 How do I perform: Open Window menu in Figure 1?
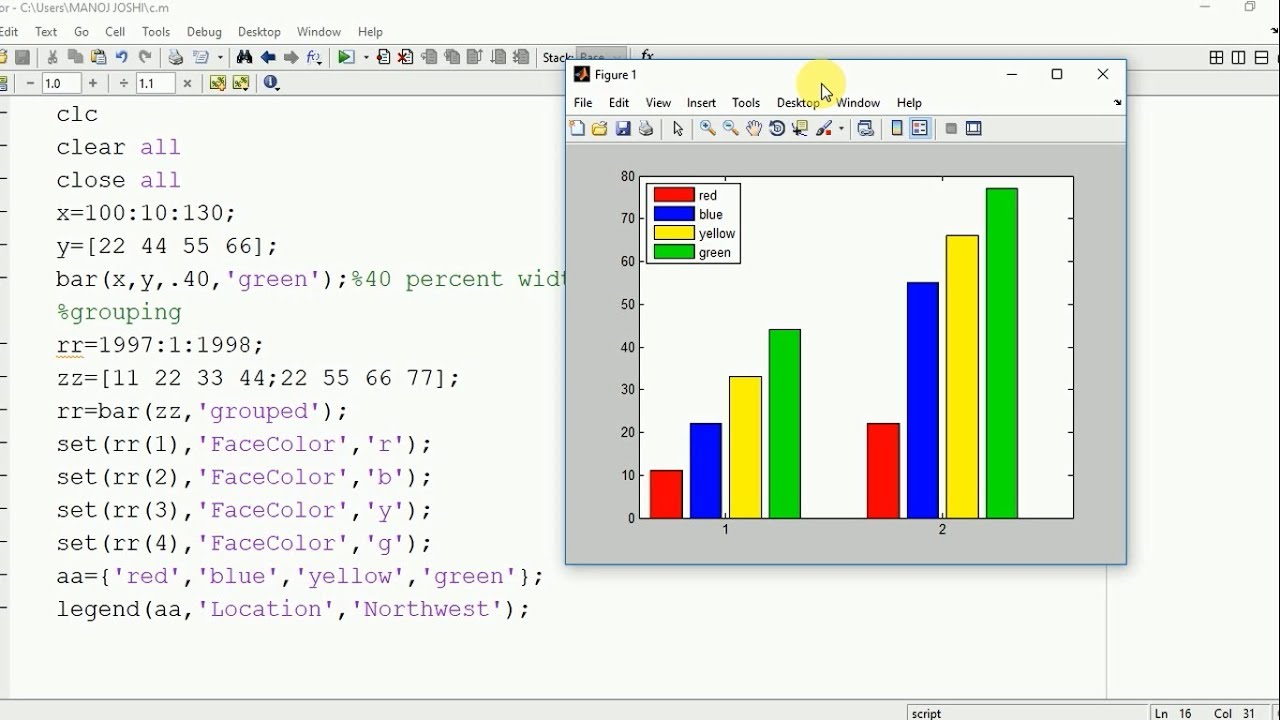(x=859, y=103)
